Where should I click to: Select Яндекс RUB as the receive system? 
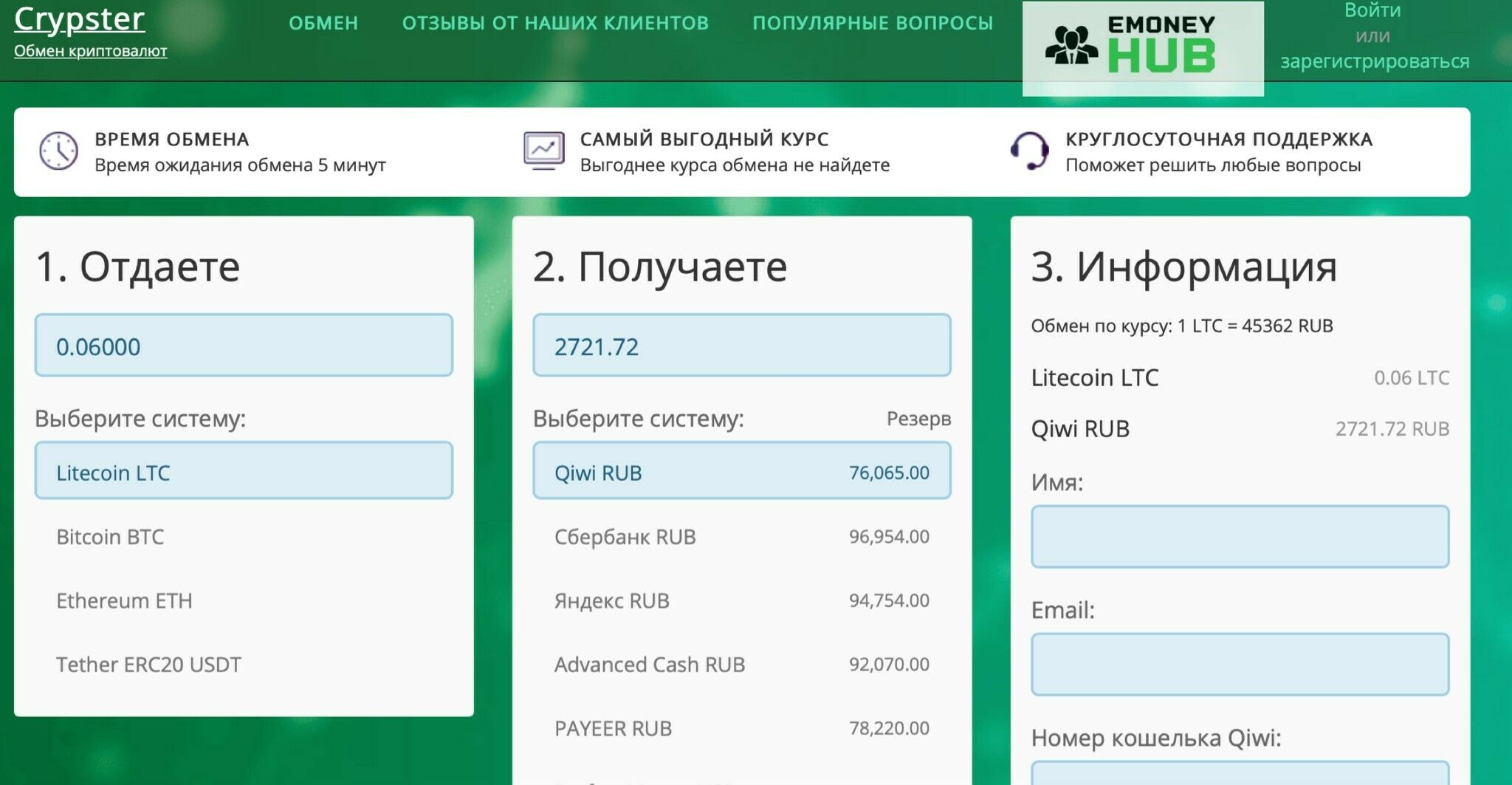742,600
